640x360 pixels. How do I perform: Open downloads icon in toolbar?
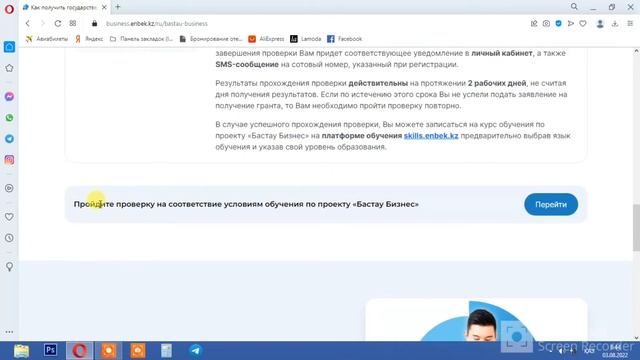(x=615, y=24)
